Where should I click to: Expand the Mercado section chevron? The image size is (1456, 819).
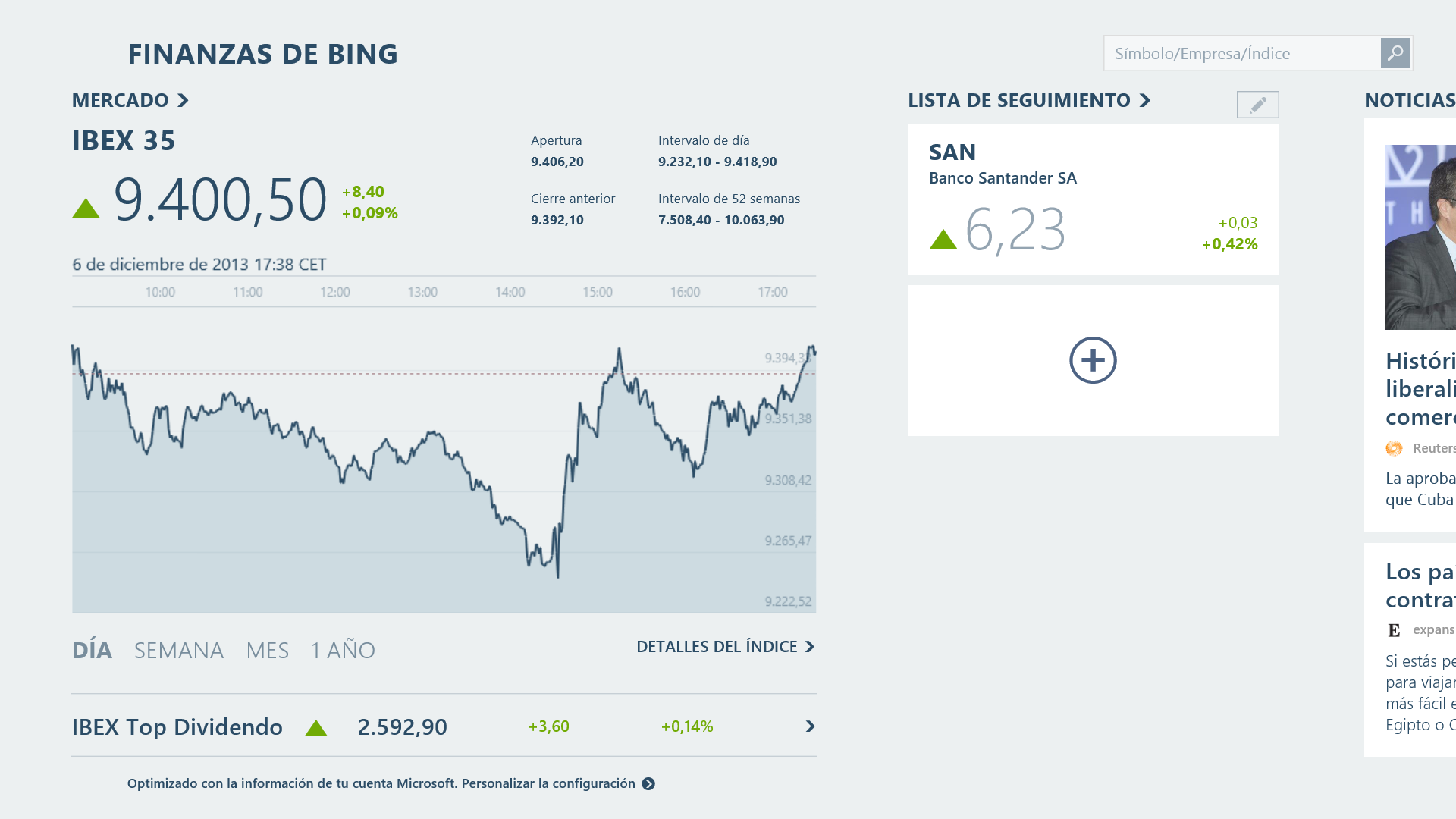pyautogui.click(x=183, y=100)
